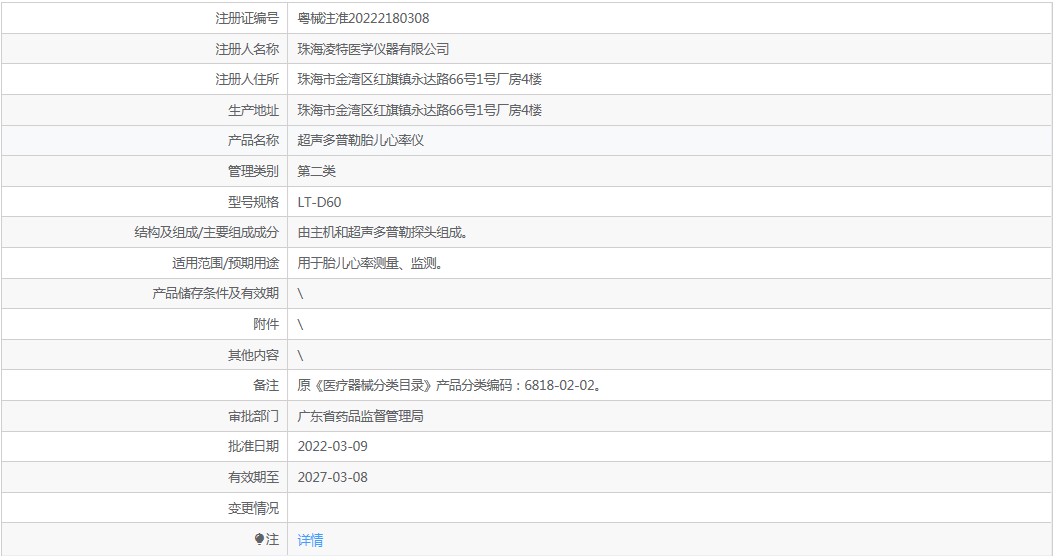Click the 变更情况 label
Image resolution: width=1056 pixels, height=560 pixels.
click(x=253, y=508)
